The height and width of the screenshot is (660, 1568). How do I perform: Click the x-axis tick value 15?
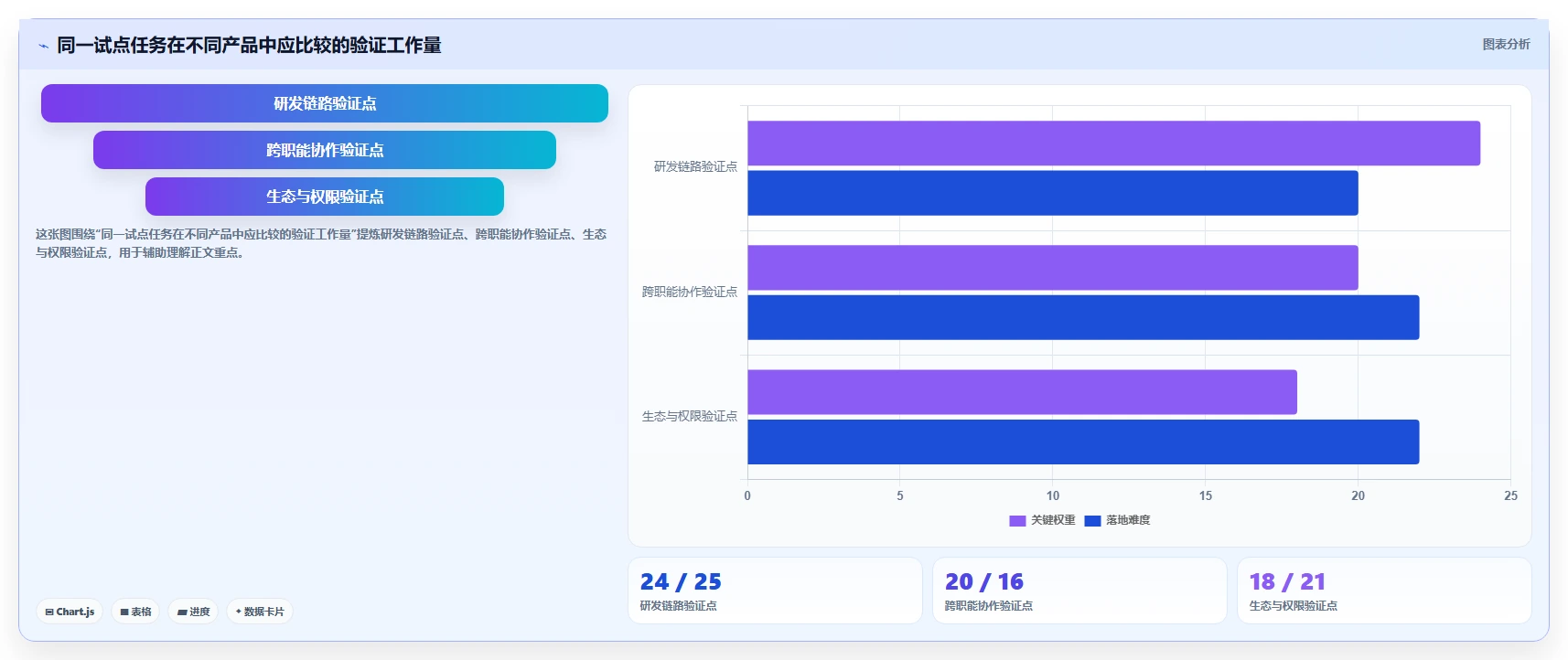coord(1206,495)
